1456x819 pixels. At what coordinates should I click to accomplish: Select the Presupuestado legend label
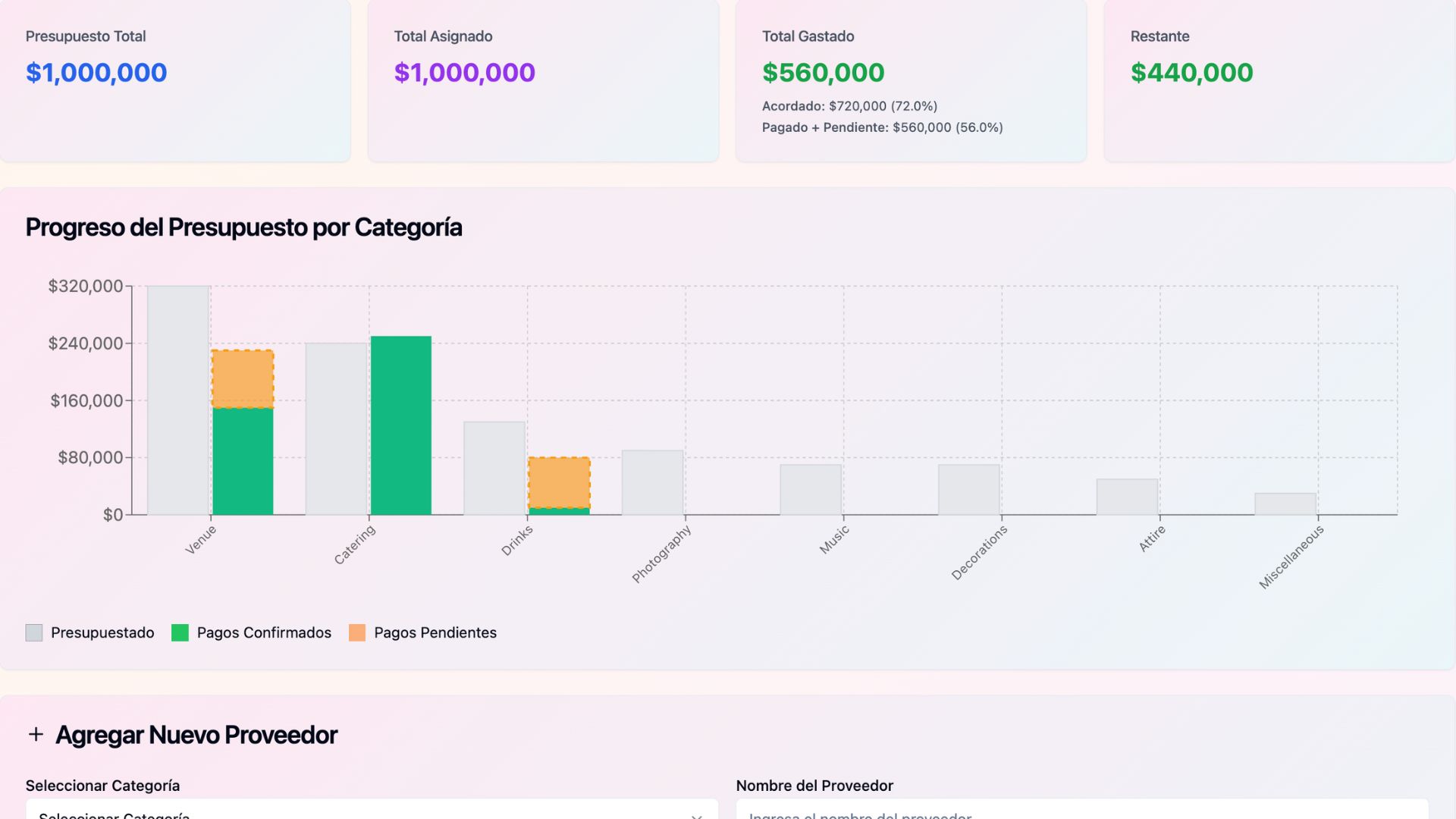(102, 632)
